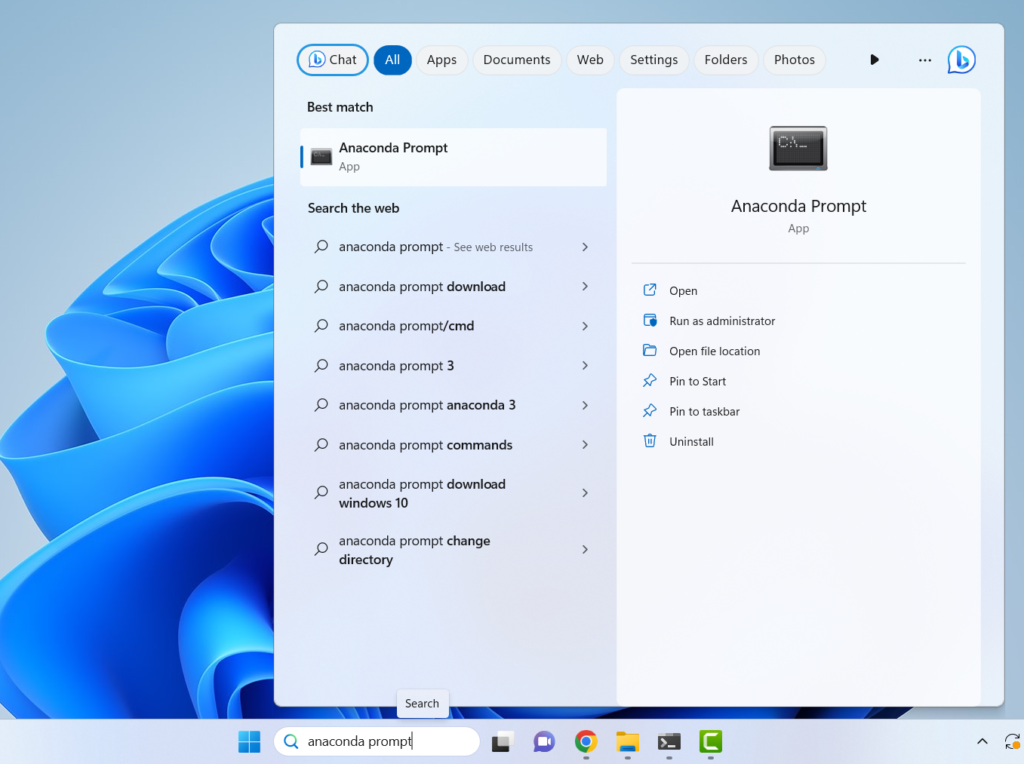
Task: Switch to the Documents filter tab
Action: (x=517, y=60)
